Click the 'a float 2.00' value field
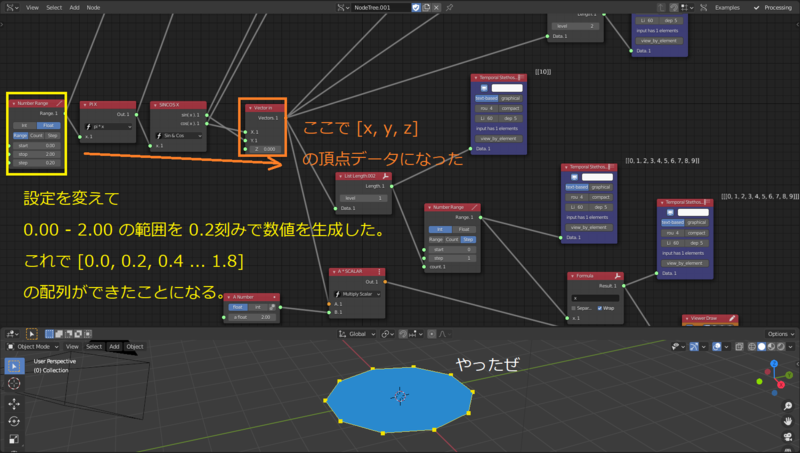Viewport: 800px width, 453px height. (x=252, y=317)
